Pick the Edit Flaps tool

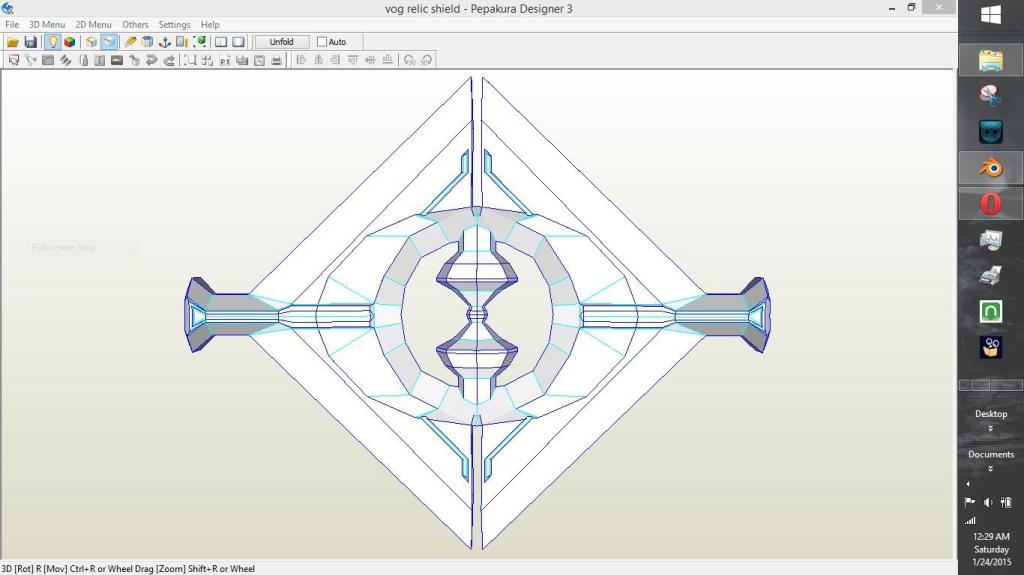click(65, 60)
